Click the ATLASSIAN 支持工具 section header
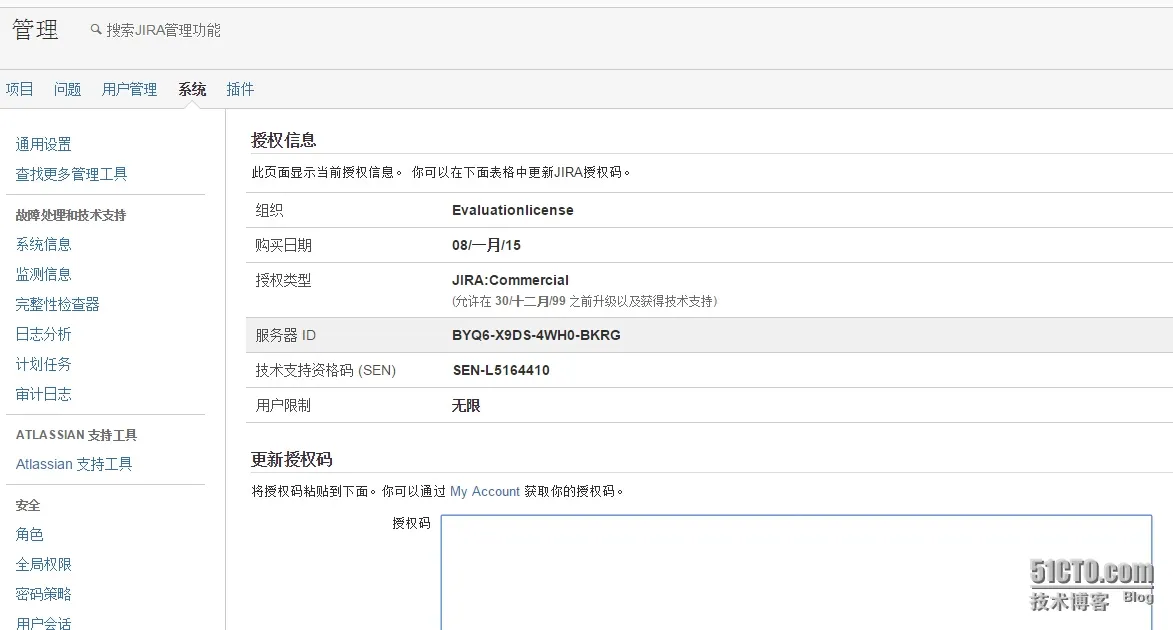The height and width of the screenshot is (630, 1173). (76, 435)
